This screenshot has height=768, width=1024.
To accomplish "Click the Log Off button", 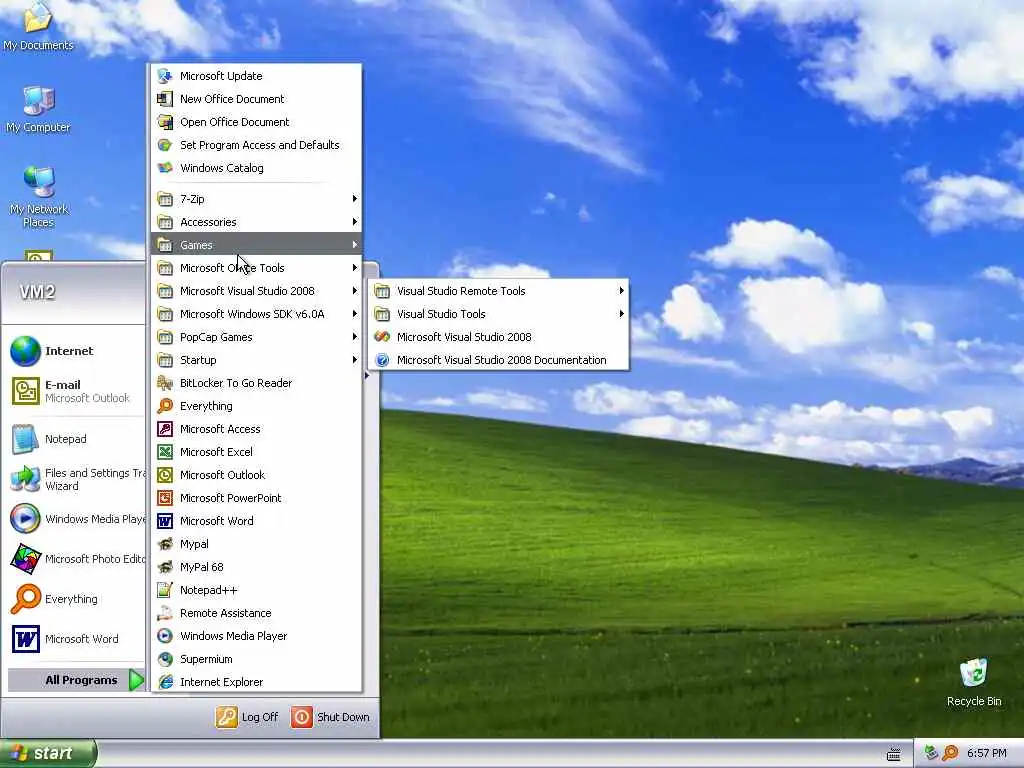I will (247, 717).
